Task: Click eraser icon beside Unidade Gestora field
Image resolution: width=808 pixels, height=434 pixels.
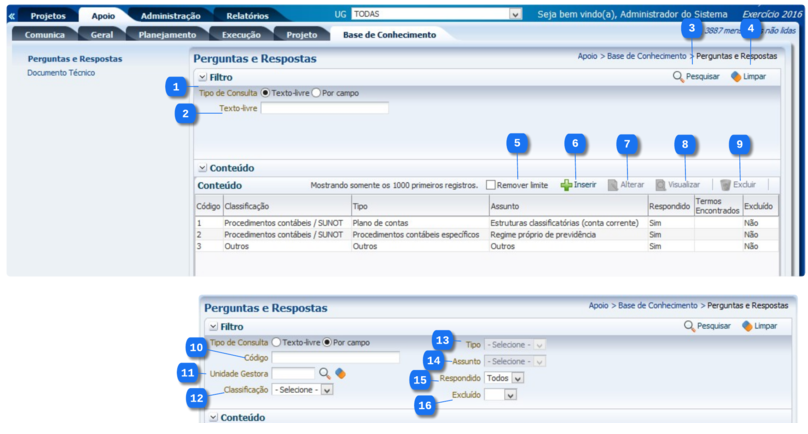Action: 340,373
